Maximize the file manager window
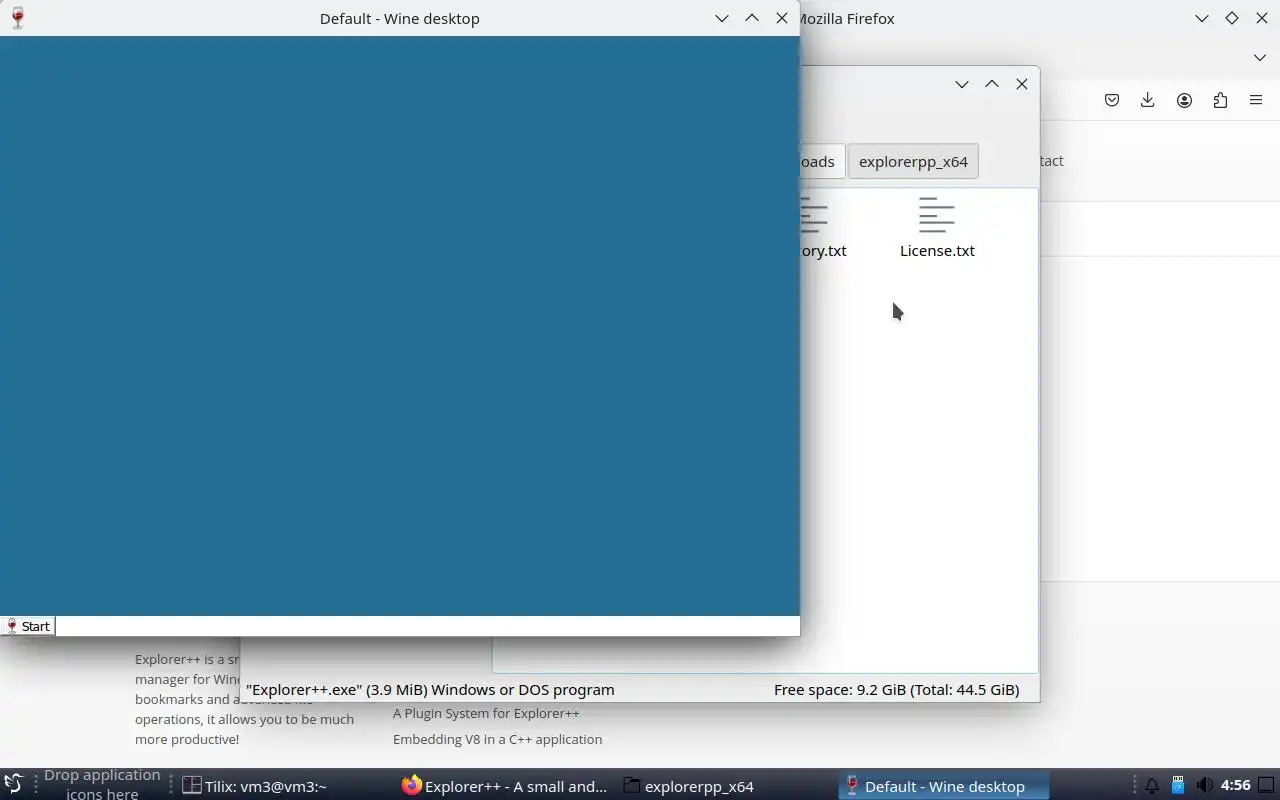This screenshot has width=1280, height=800. pos(992,84)
